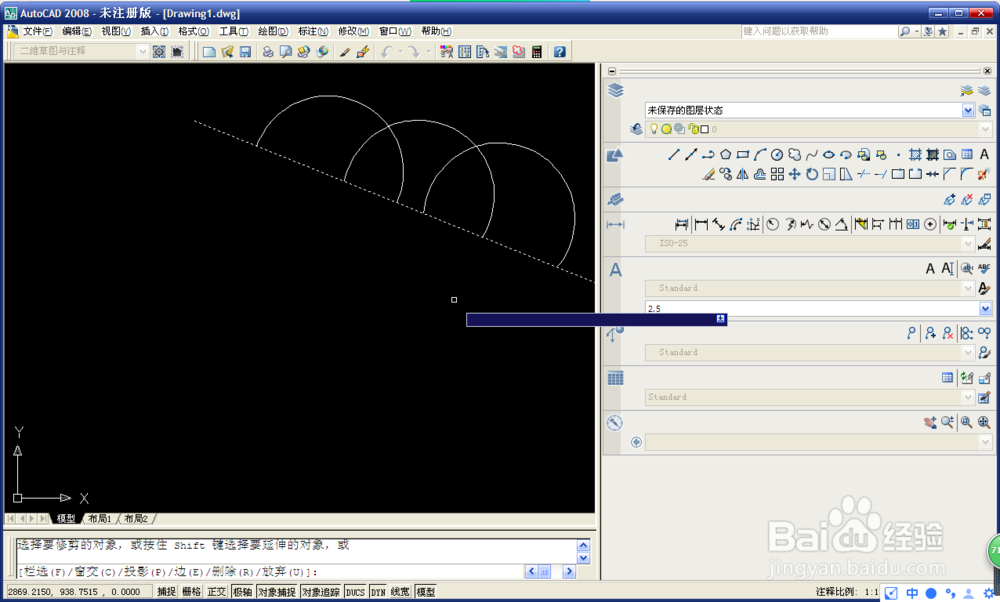The width and height of the screenshot is (1000, 602).
Task: Toggle 栅格 (Grid) display in status bar
Action: pos(191,592)
